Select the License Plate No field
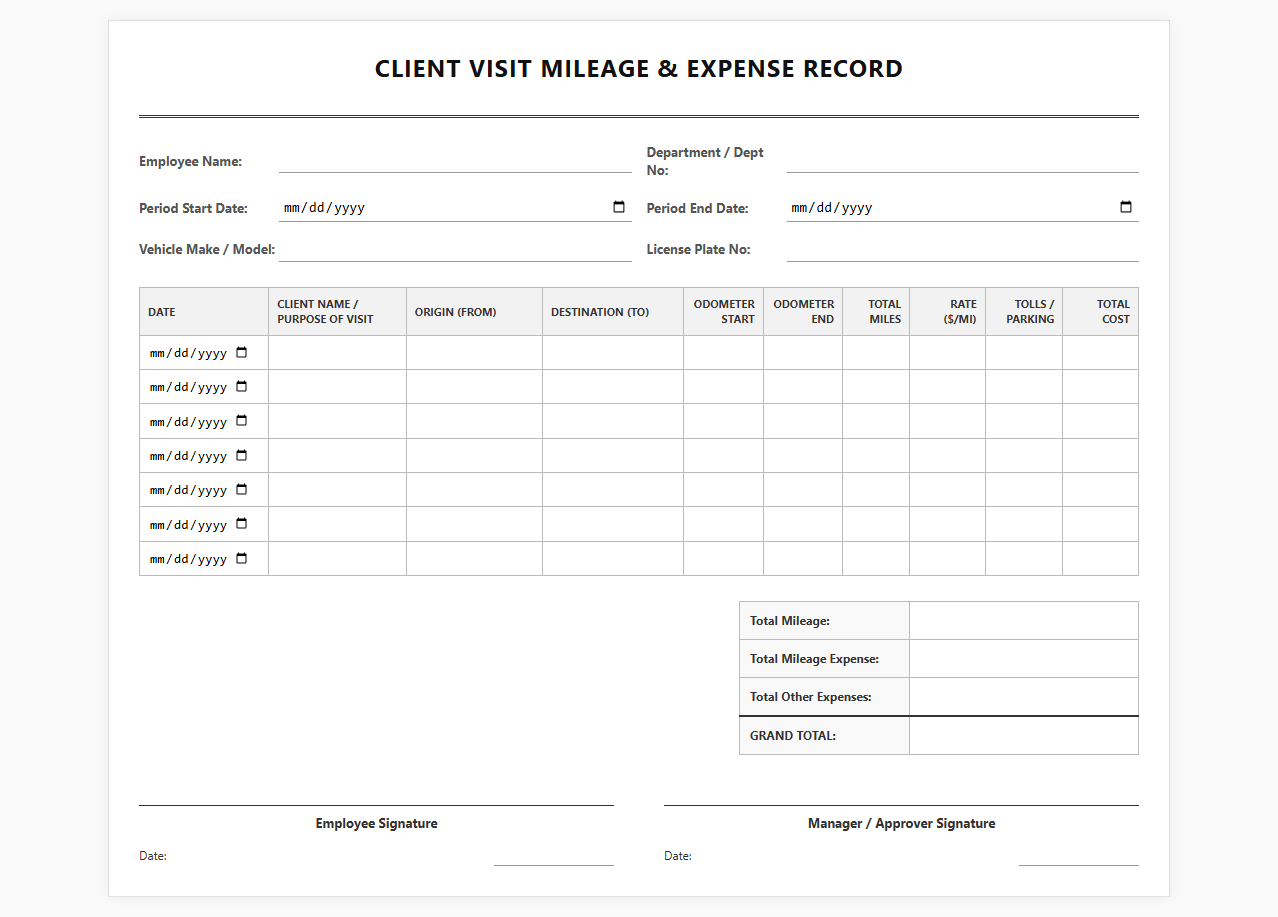 pyautogui.click(x=962, y=249)
